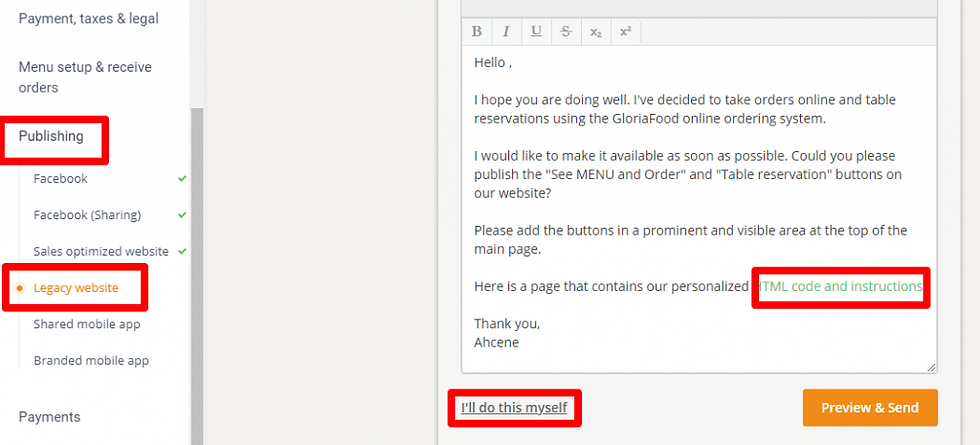This screenshot has width=980, height=445.
Task: Apply subscript formatting
Action: click(596, 31)
